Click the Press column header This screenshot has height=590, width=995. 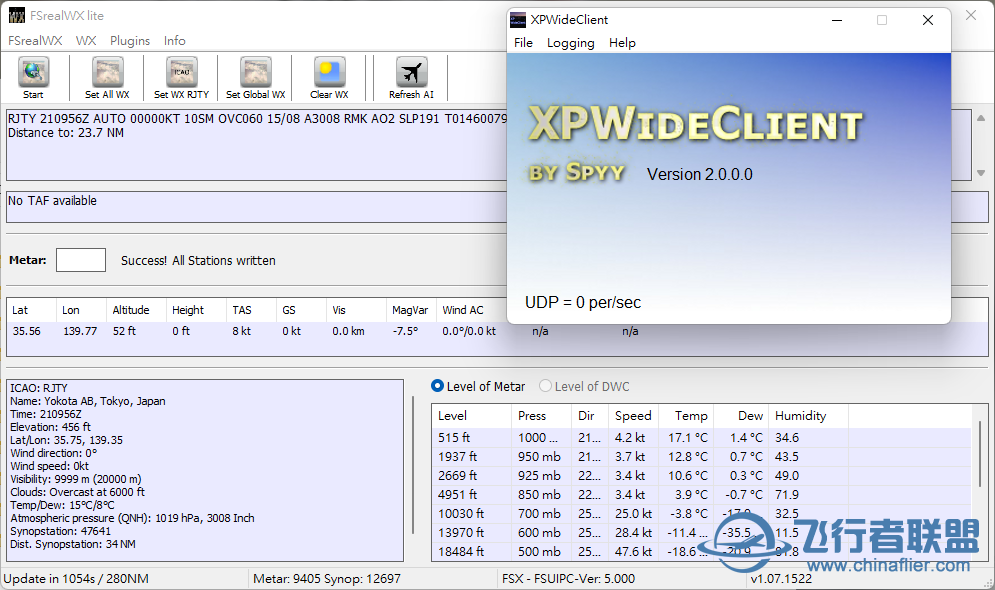541,416
